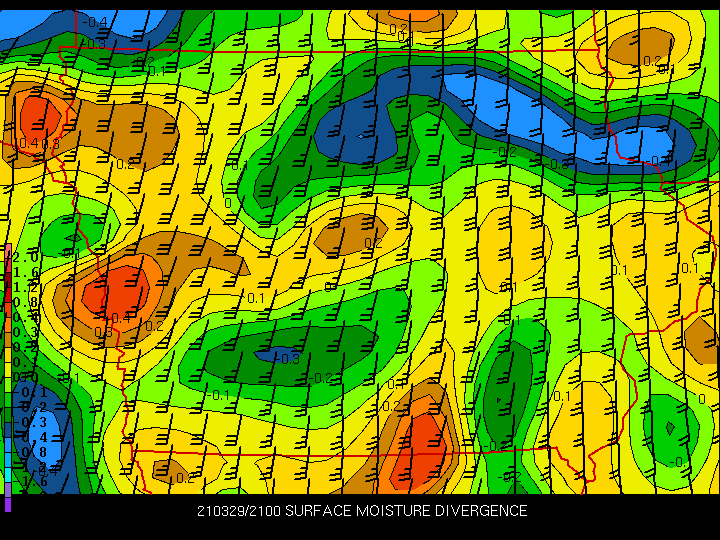This screenshot has height=540, width=720.
Task: Click the legend's "2.0" scale label
Action: (26, 258)
